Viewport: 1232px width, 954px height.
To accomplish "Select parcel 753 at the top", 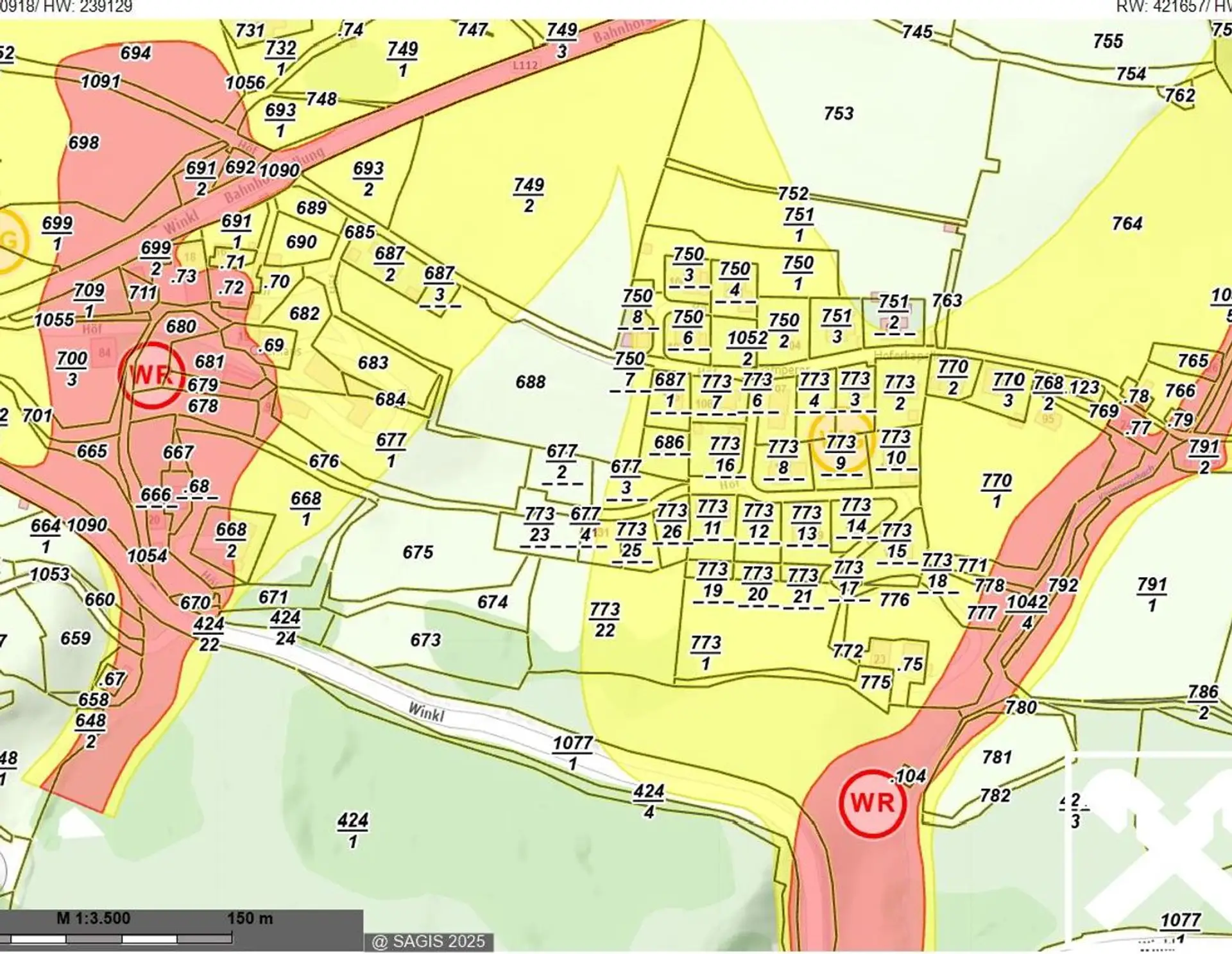I will point(839,114).
